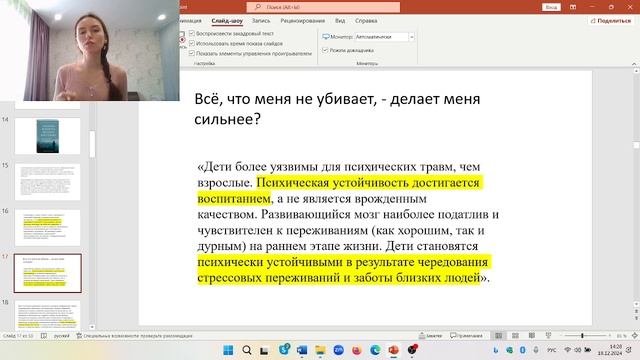This screenshot has width=640, height=360.
Task: Open the Рецензирование ribbon tab
Action: click(x=302, y=20)
